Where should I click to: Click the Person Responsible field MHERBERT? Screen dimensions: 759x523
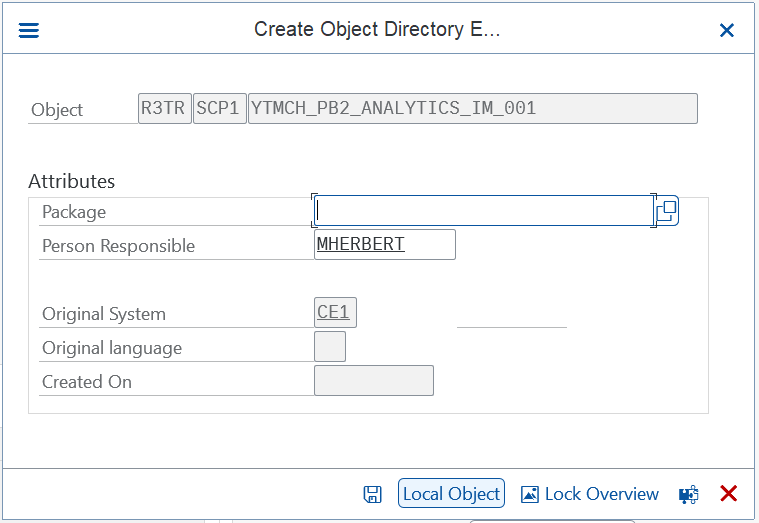(384, 244)
